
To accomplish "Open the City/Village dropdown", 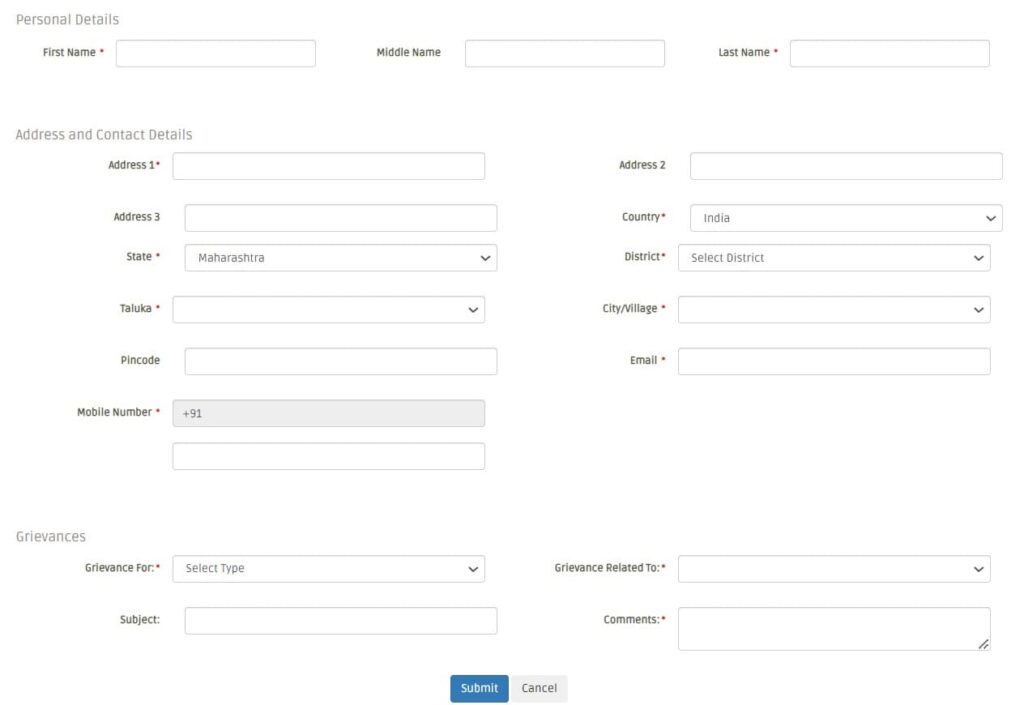I will (833, 310).
